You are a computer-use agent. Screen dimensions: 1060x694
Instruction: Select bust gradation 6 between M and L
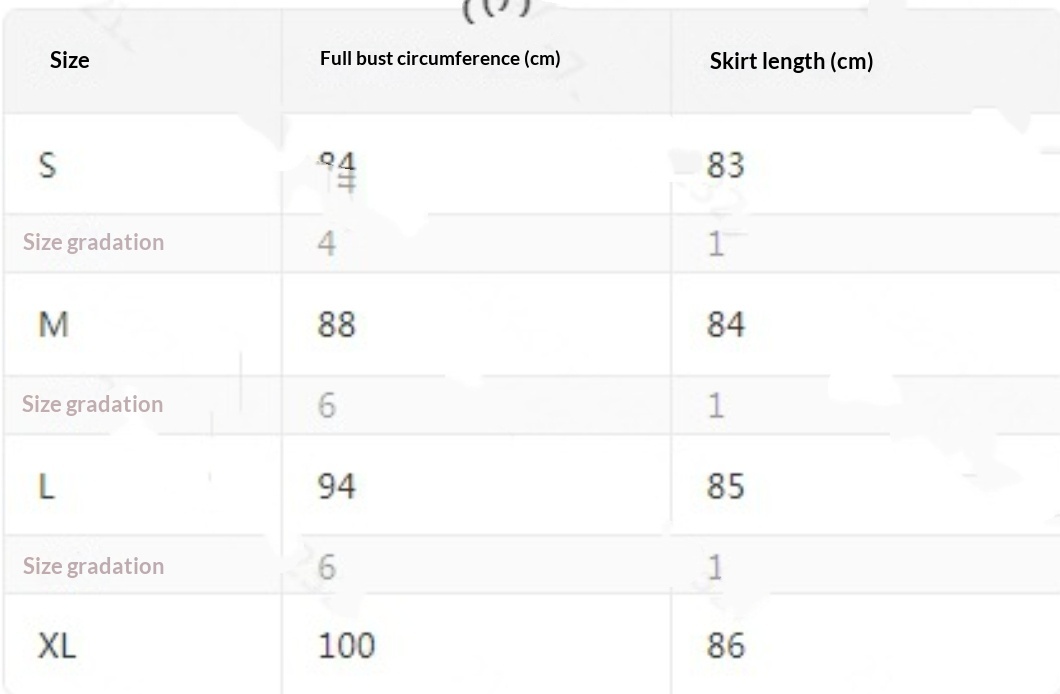[x=327, y=405]
